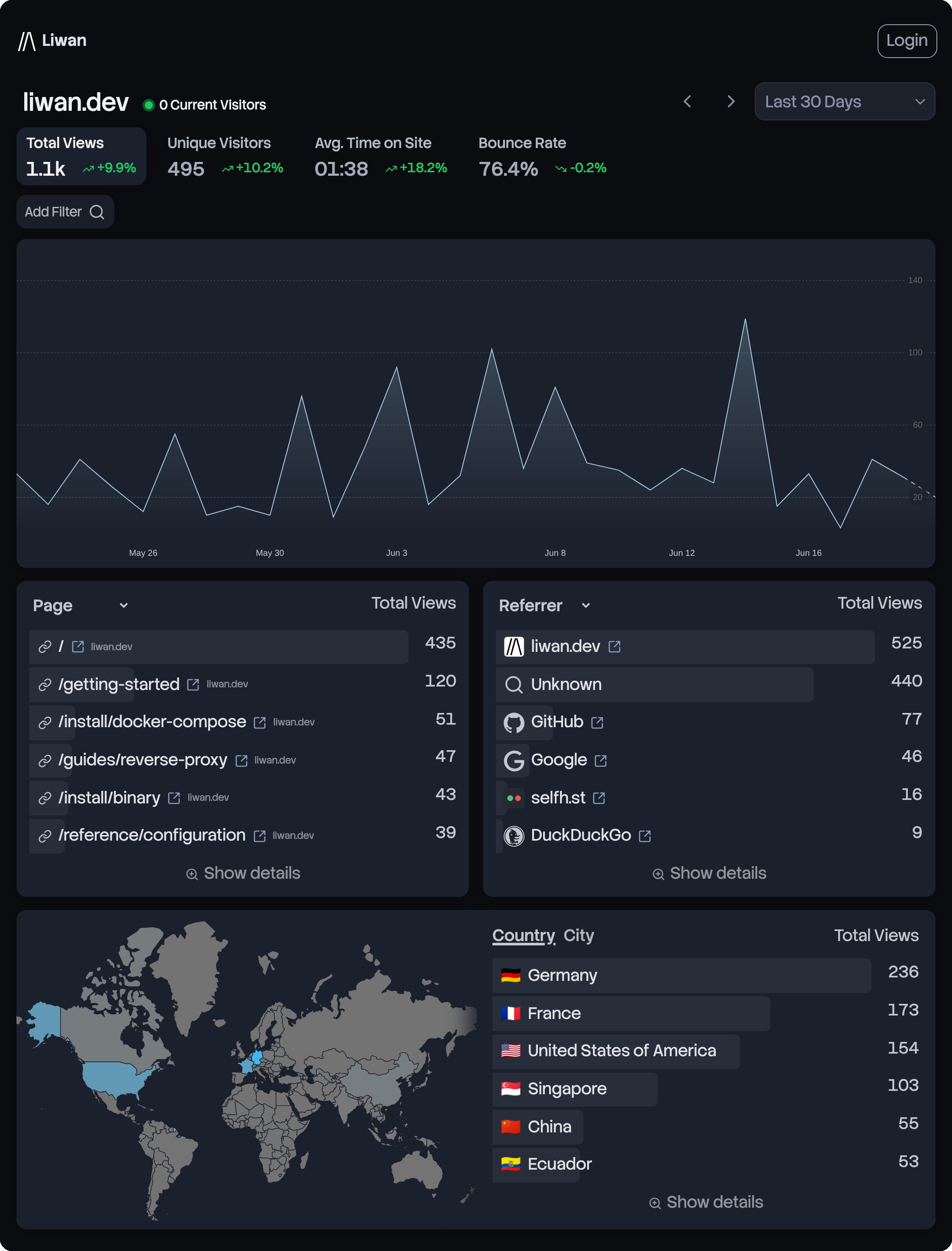Open external link icon for /install/binary
This screenshot has width=952, height=1251.
pos(174,798)
